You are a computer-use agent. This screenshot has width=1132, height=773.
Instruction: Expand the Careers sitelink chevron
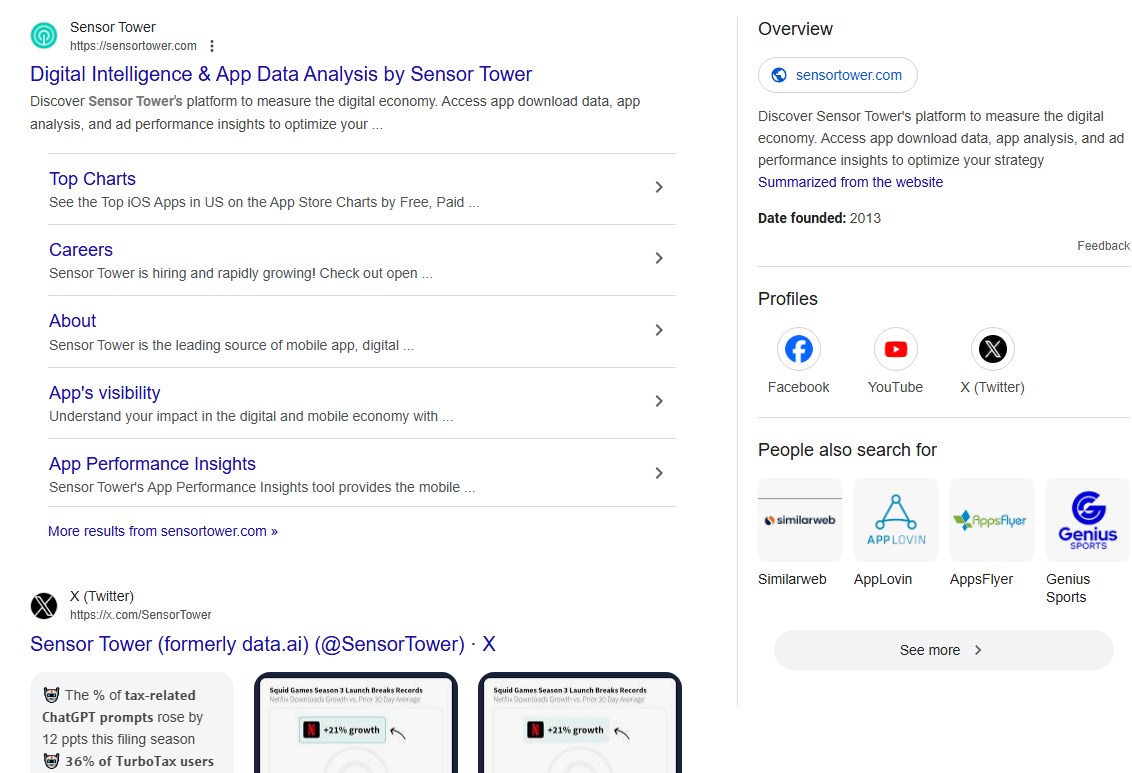point(658,258)
